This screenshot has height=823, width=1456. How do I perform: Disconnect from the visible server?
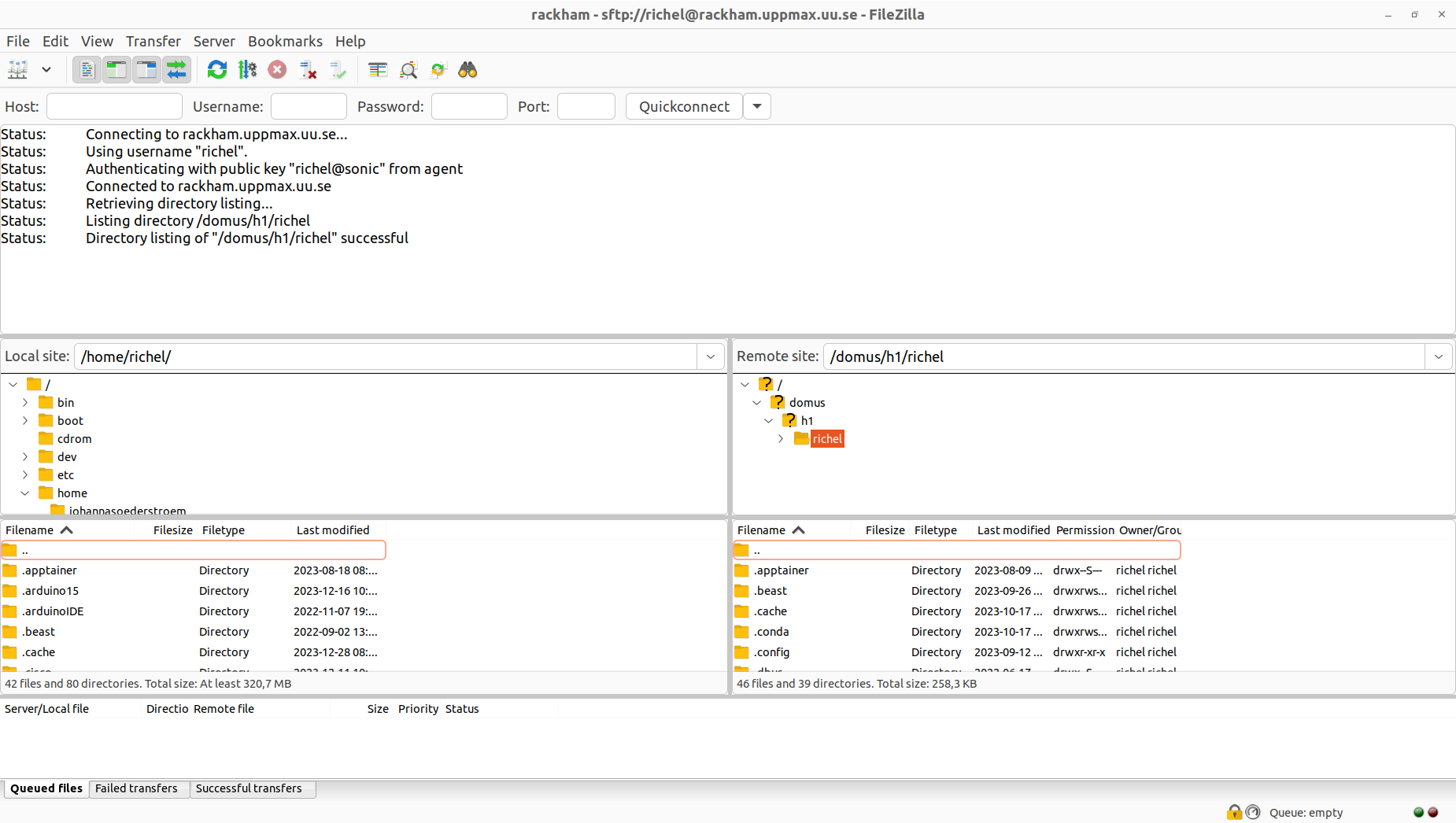click(308, 70)
